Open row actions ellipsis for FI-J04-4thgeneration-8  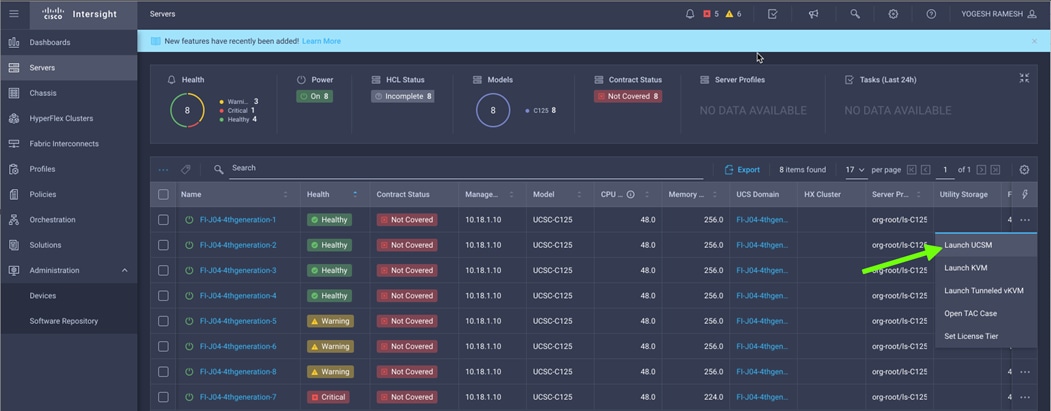point(1024,371)
